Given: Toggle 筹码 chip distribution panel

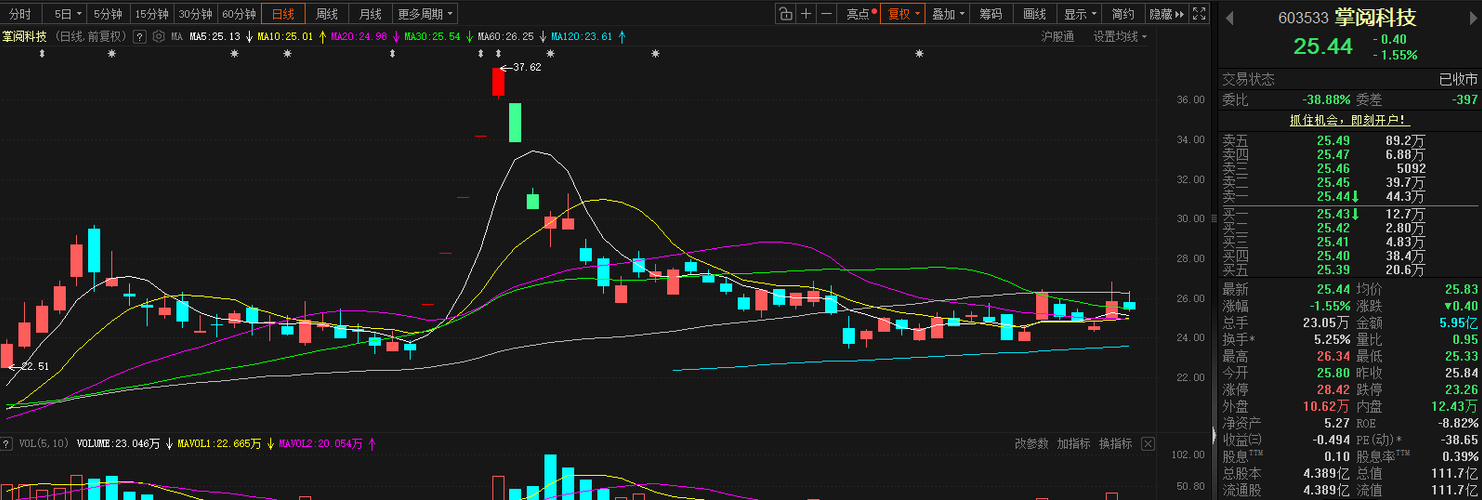Looking at the screenshot, I should click(990, 14).
